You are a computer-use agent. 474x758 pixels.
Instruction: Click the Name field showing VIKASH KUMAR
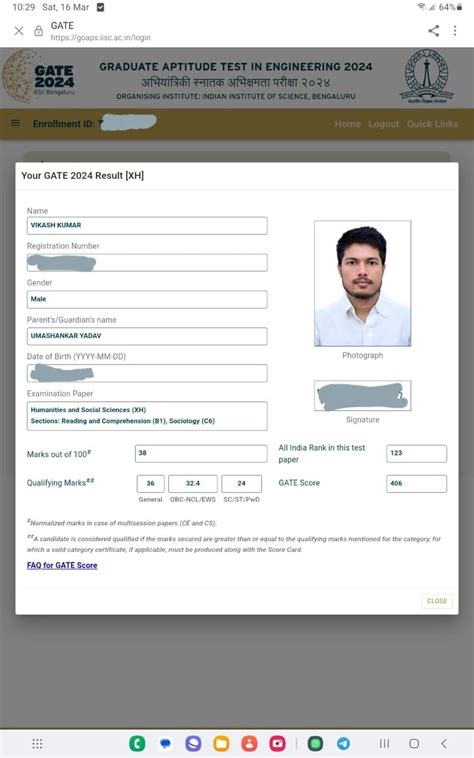coord(147,225)
